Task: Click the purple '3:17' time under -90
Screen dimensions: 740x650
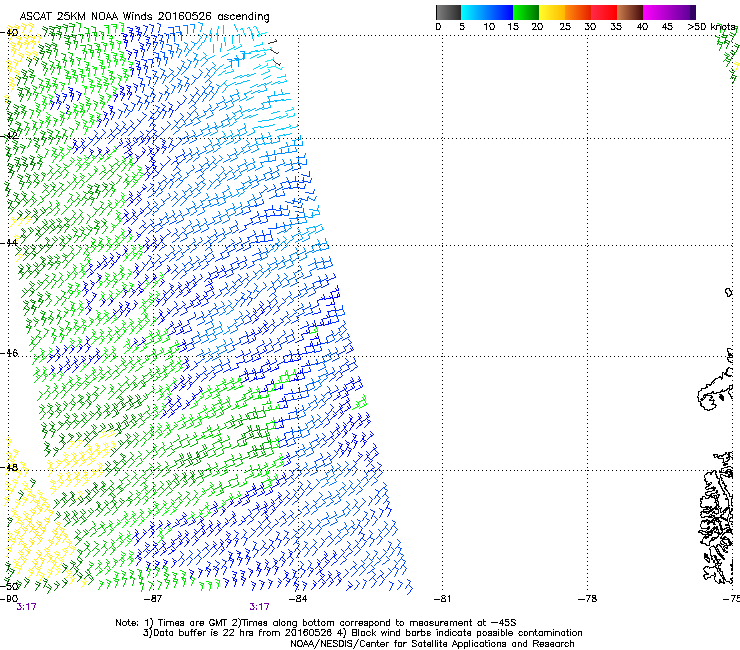Action: tap(26, 607)
